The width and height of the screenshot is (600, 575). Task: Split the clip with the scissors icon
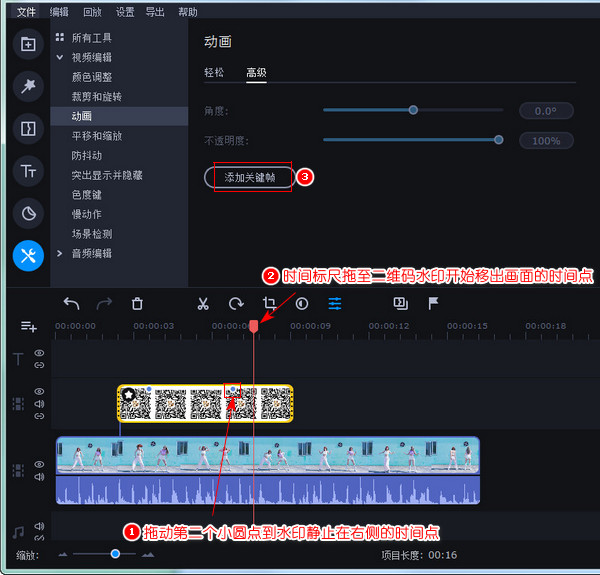pyautogui.click(x=203, y=304)
